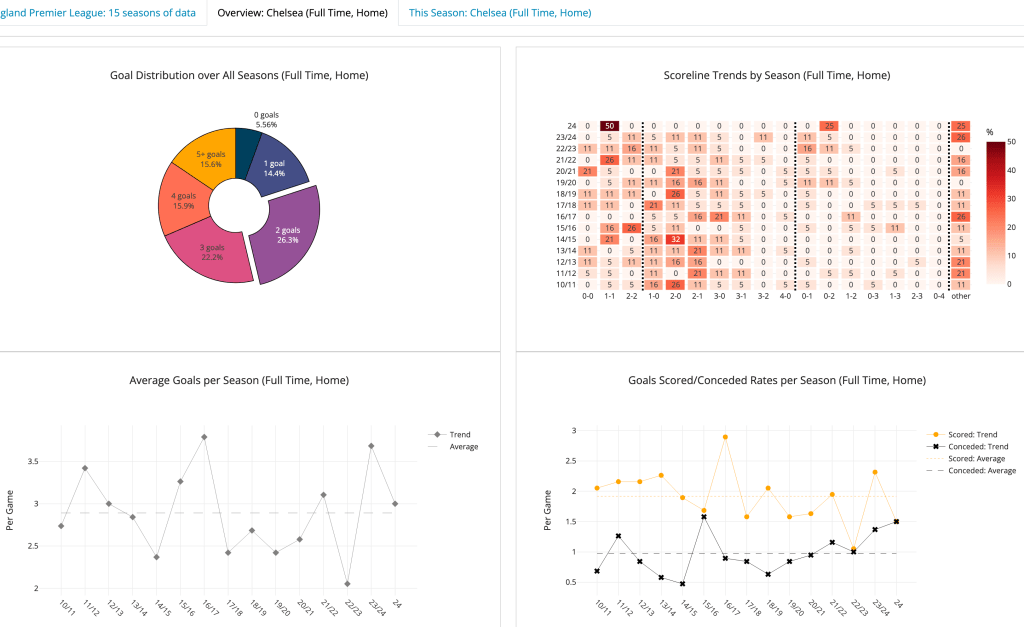Click the 16/17 peak diamond in Average Goals
This screenshot has height=627, width=1024.
pos(204,437)
